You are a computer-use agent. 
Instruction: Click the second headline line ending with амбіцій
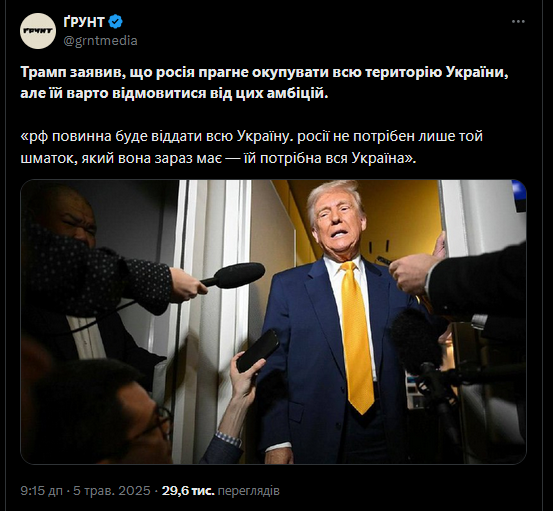point(174,94)
